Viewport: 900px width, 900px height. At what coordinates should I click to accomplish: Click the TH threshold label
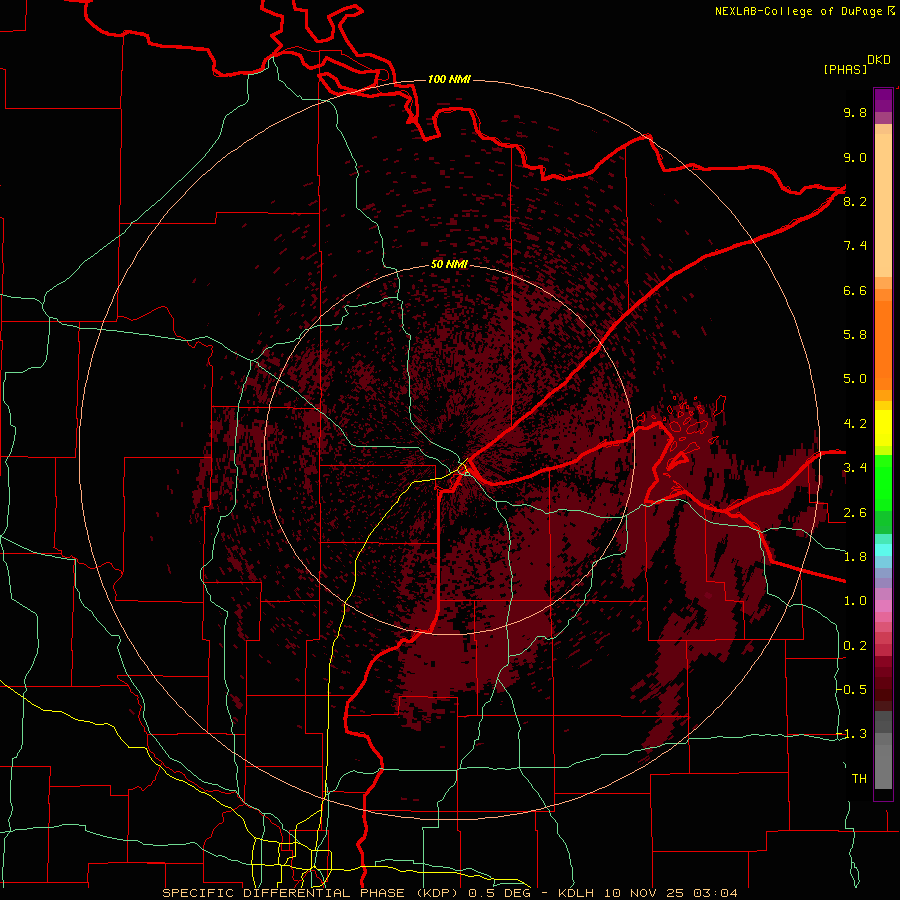click(859, 779)
